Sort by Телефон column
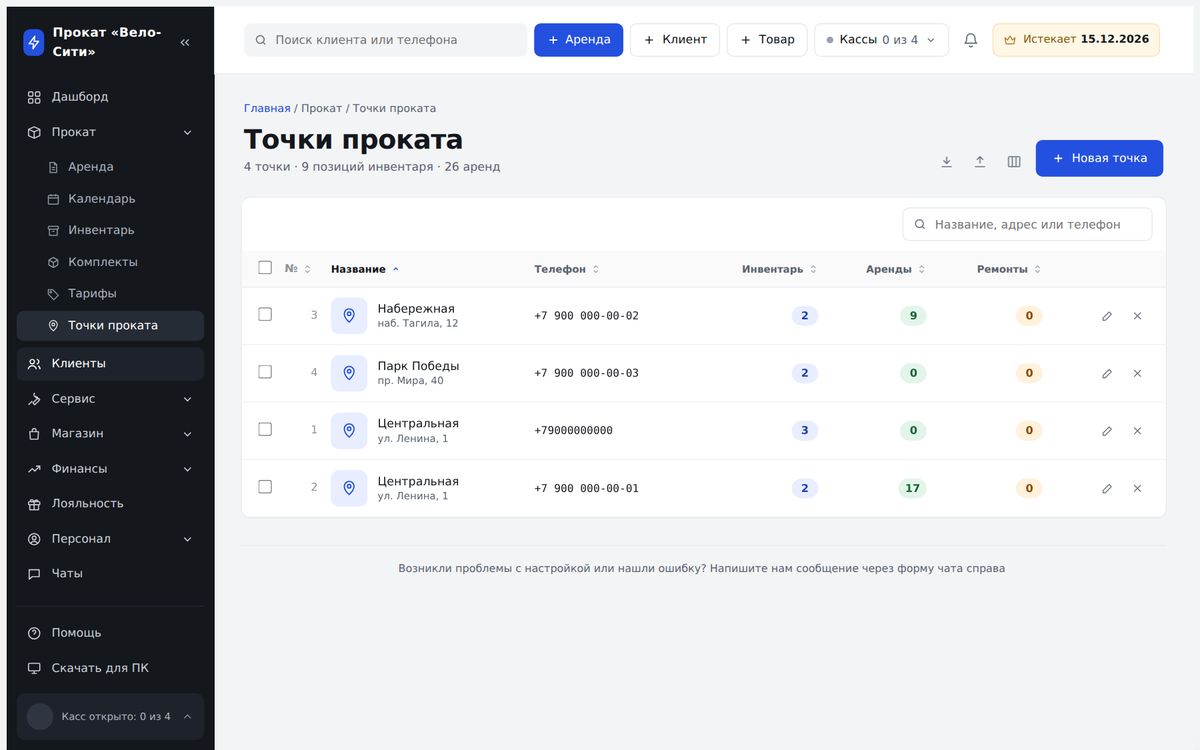The image size is (1200, 750). coord(566,269)
